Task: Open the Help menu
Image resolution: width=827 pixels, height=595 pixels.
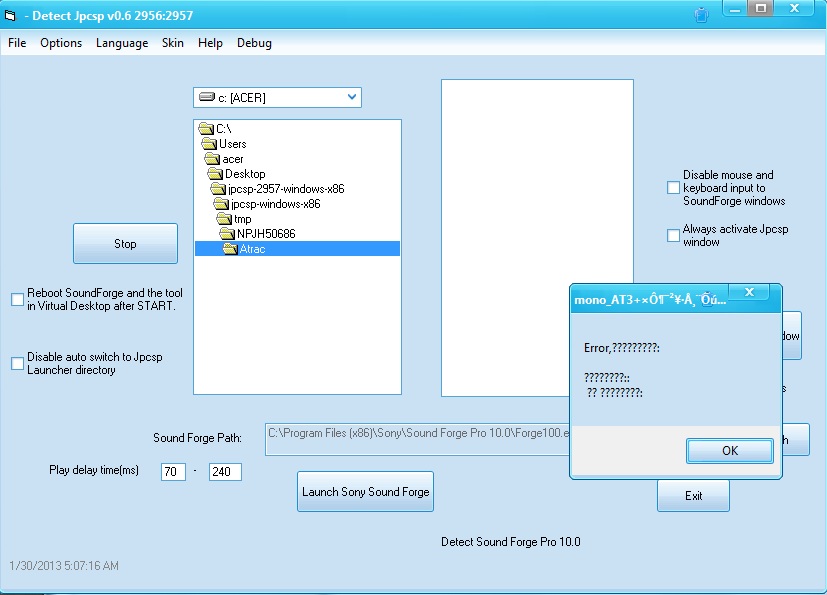Action: pos(210,43)
